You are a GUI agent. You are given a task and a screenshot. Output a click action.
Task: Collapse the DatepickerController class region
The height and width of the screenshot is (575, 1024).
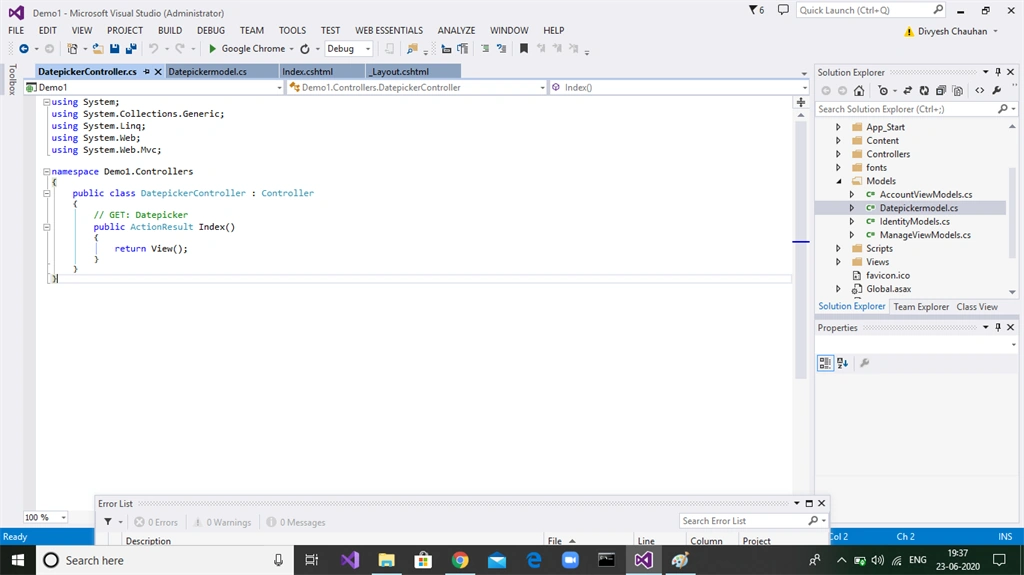(47, 193)
